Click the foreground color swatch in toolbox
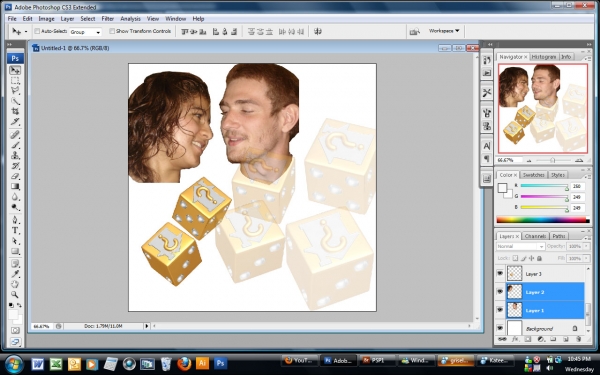This screenshot has height=375, width=600. [x=13, y=315]
